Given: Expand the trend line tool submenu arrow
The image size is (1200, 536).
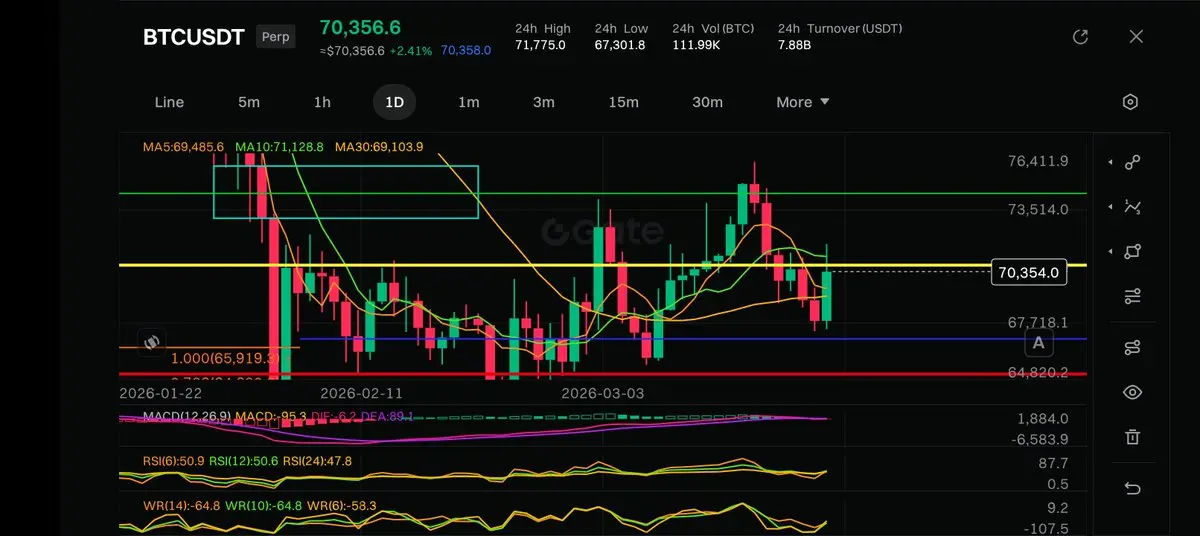Looking at the screenshot, I should (x=1110, y=162).
